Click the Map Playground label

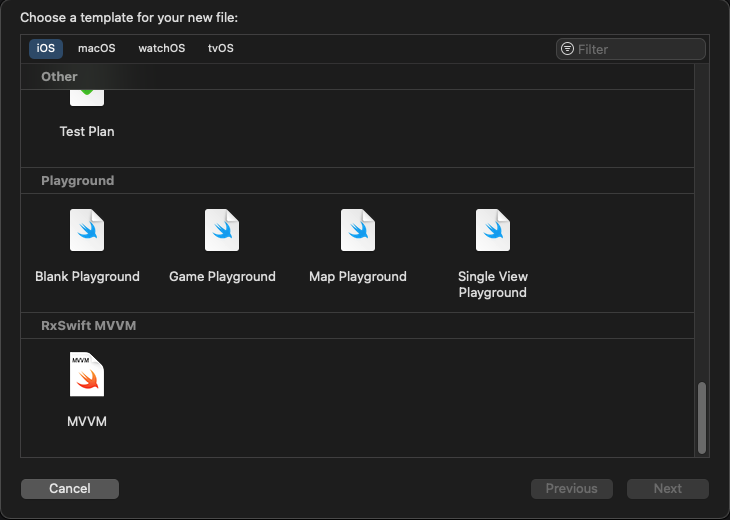coord(358,277)
